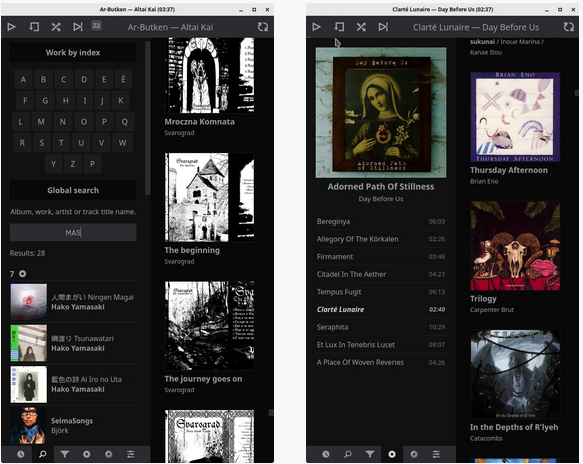Open In the Depths of R'lyeh album

(515, 374)
